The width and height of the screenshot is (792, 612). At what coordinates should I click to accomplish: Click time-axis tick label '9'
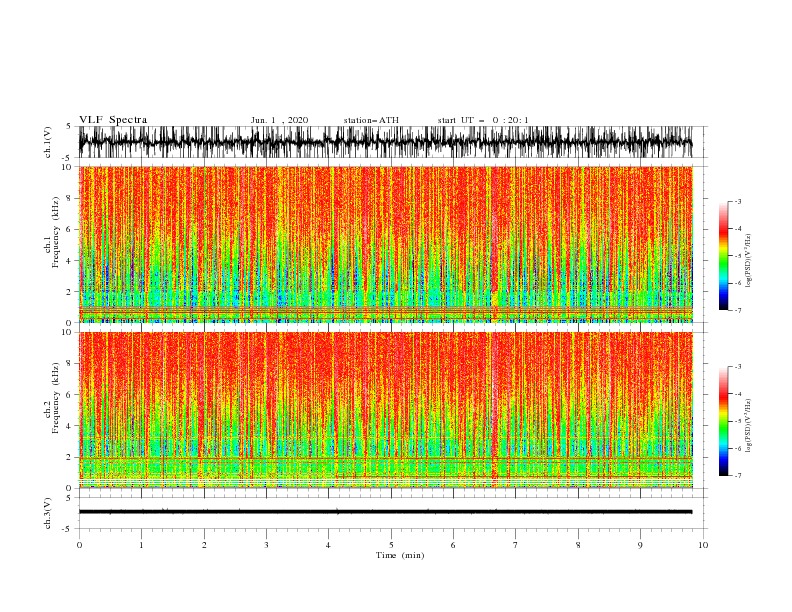coord(640,545)
